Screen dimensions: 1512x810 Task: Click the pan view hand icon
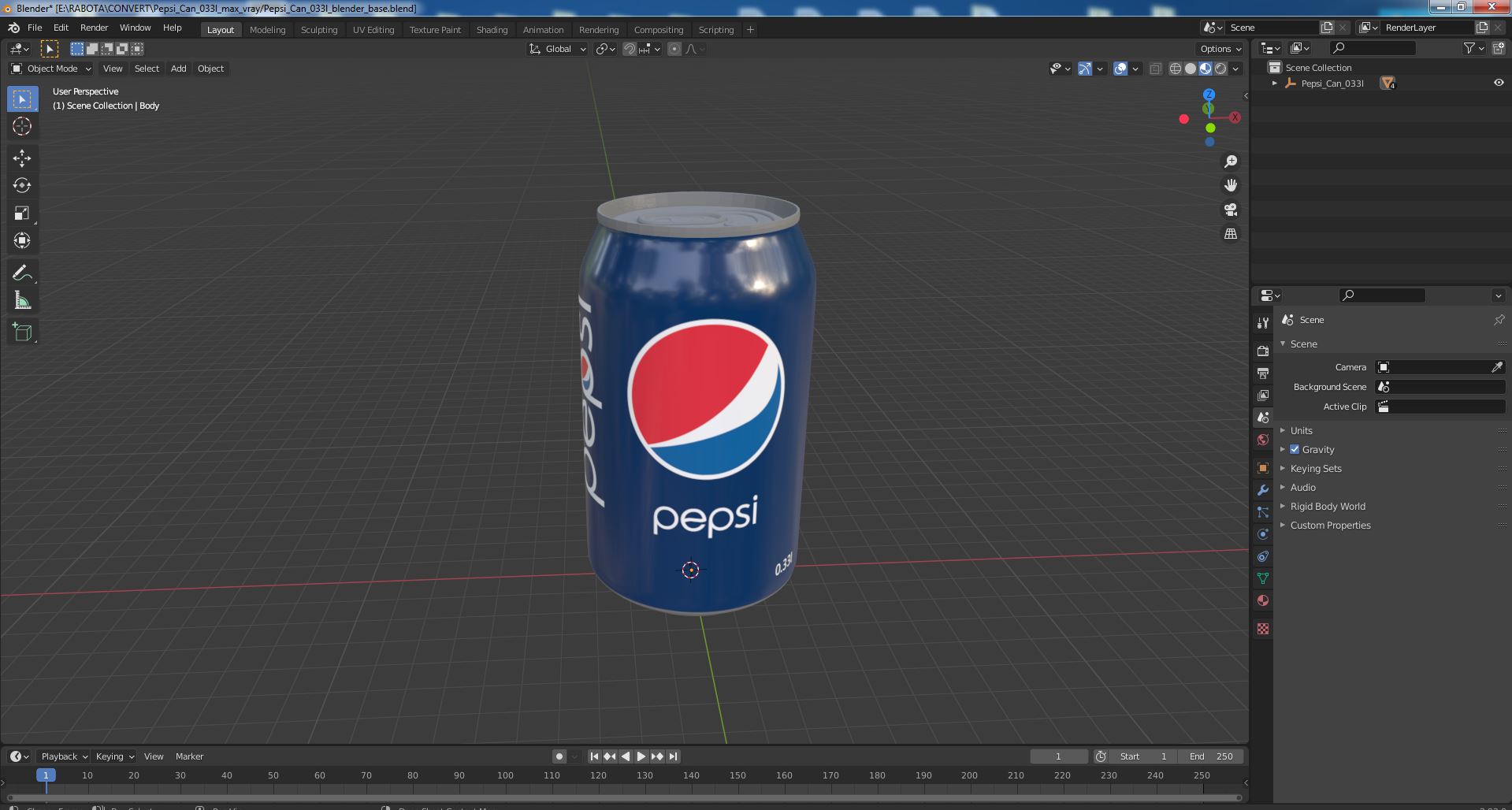click(x=1230, y=185)
